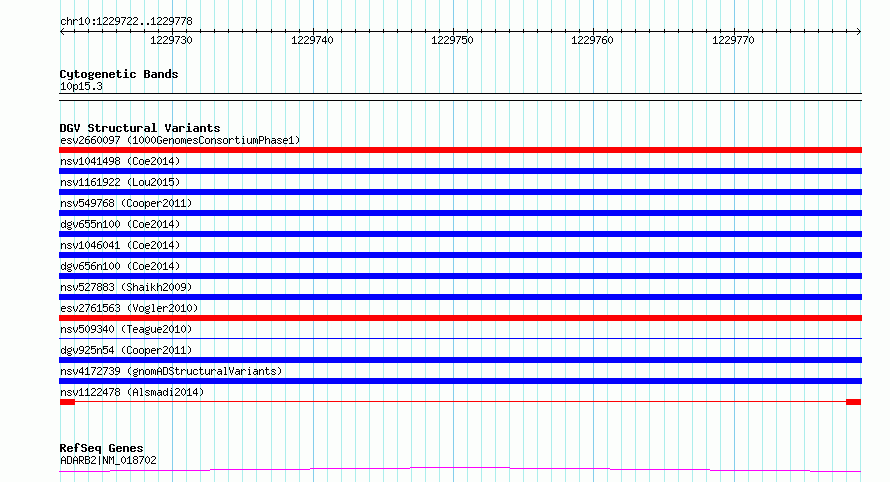Click ruler position 1229770
Viewport: 890px width, 482px height.
point(733,40)
